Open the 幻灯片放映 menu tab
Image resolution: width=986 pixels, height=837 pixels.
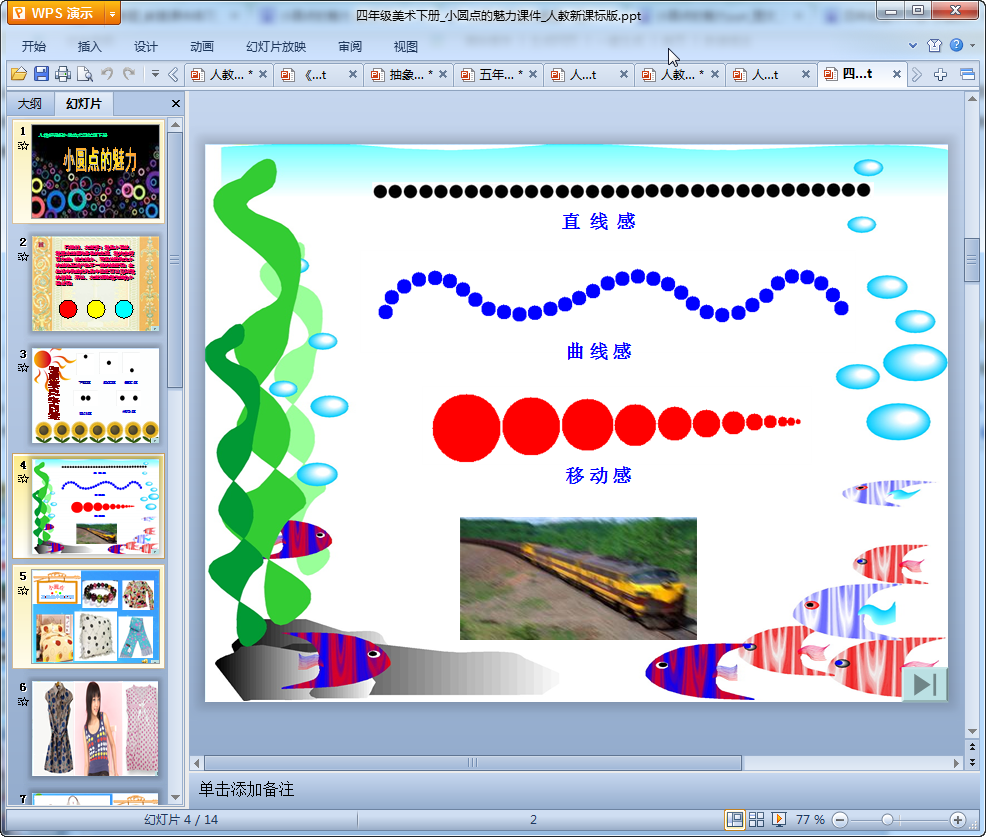tap(276, 47)
